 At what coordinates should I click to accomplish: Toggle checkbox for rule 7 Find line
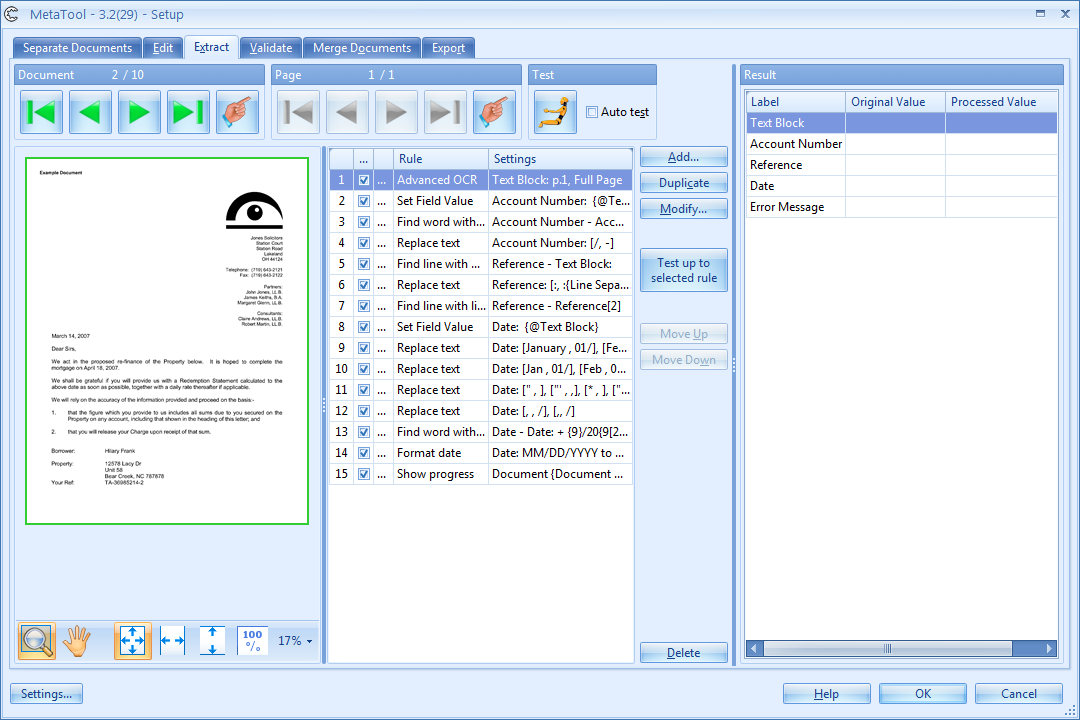pos(364,306)
